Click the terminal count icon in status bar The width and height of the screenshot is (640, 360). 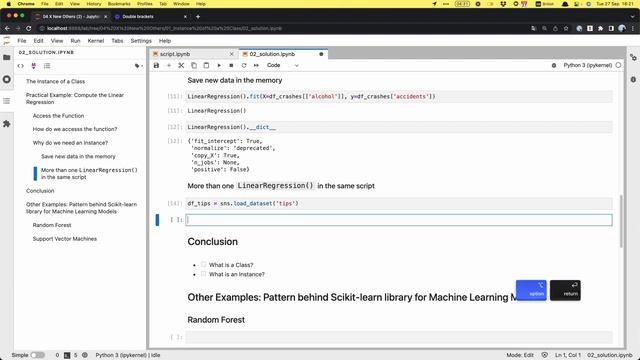click(67, 355)
